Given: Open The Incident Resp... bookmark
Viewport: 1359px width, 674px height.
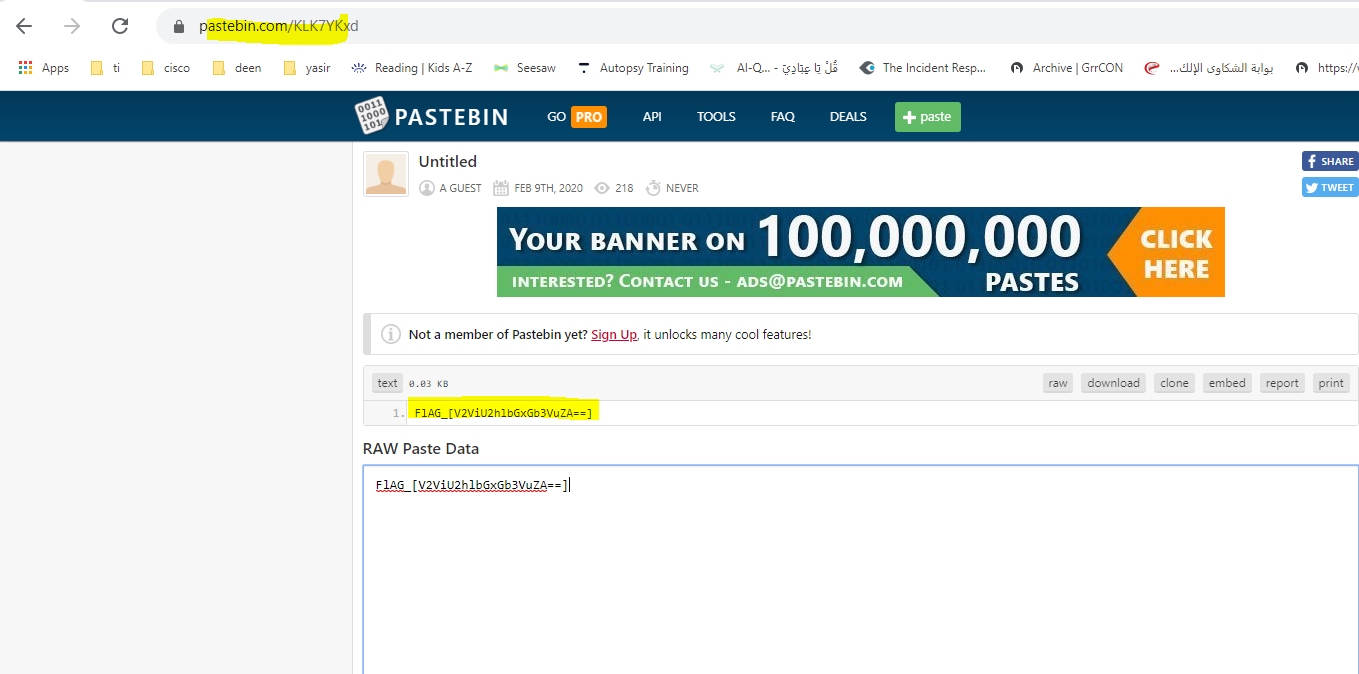Looking at the screenshot, I should [x=923, y=68].
